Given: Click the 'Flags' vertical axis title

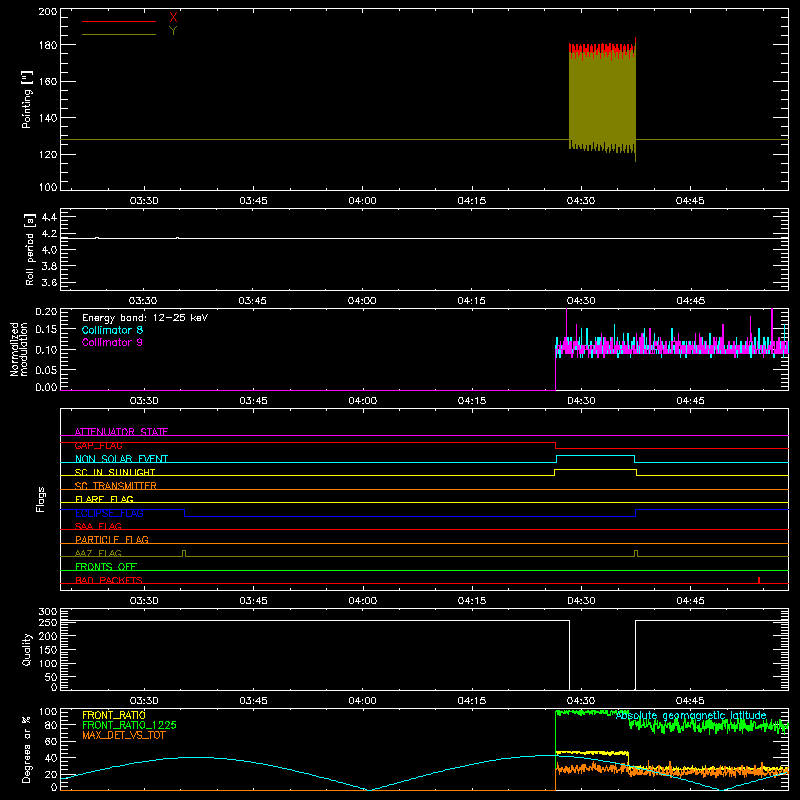Looking at the screenshot, I should 41,499.
